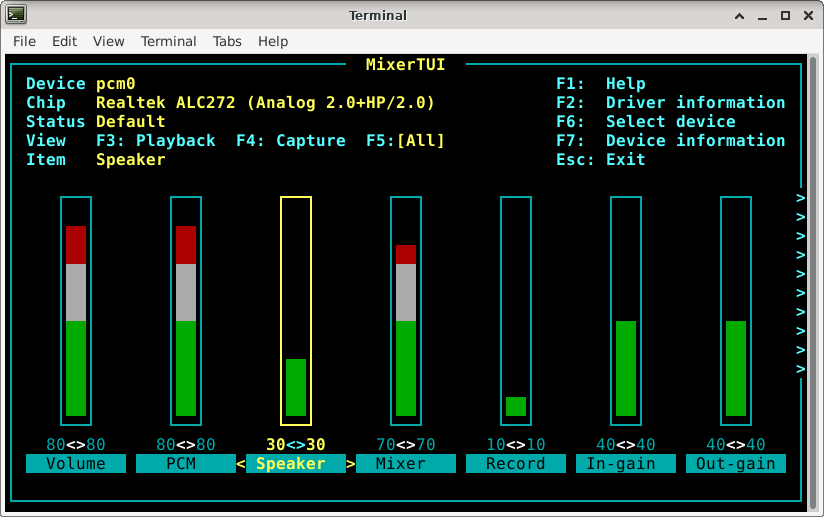Select the PCM channel label
Viewport: 824px width, 517px height.
tap(186, 464)
